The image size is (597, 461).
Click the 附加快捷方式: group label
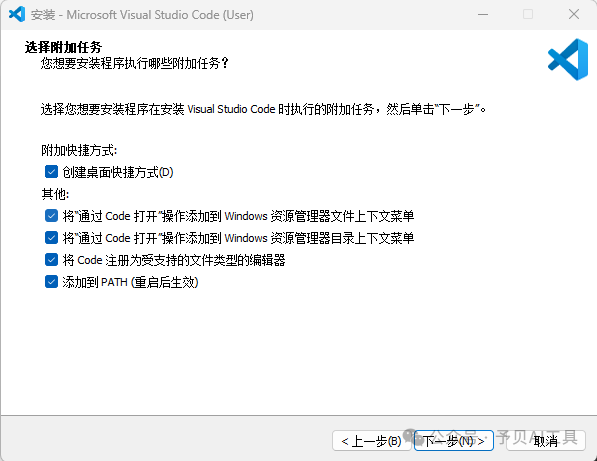click(79, 150)
